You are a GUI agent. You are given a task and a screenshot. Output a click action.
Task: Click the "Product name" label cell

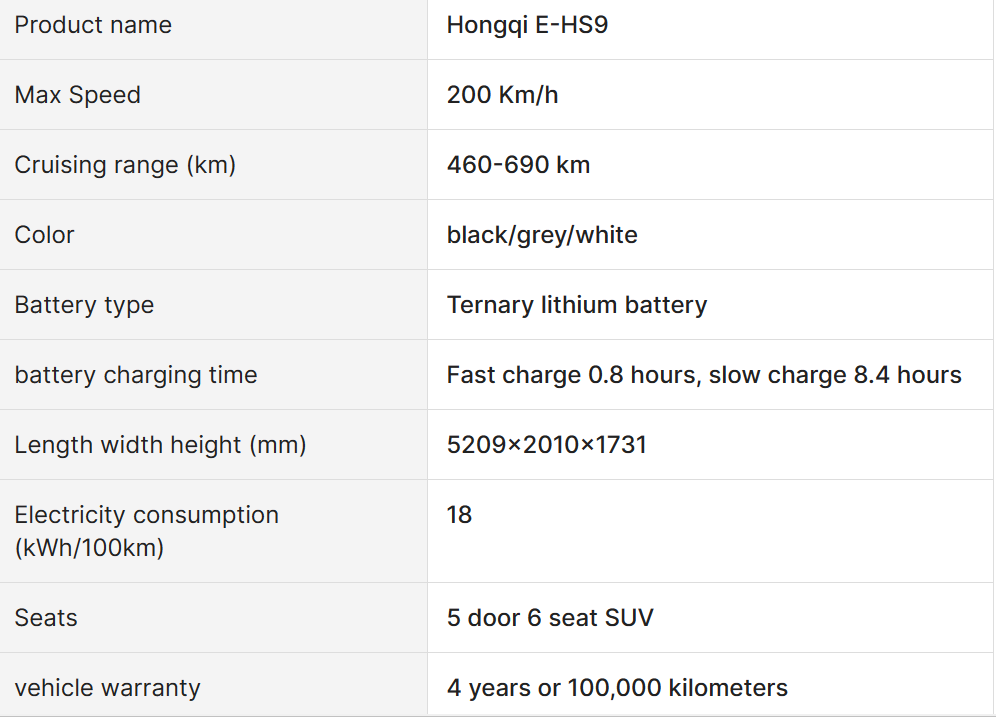pos(93,25)
